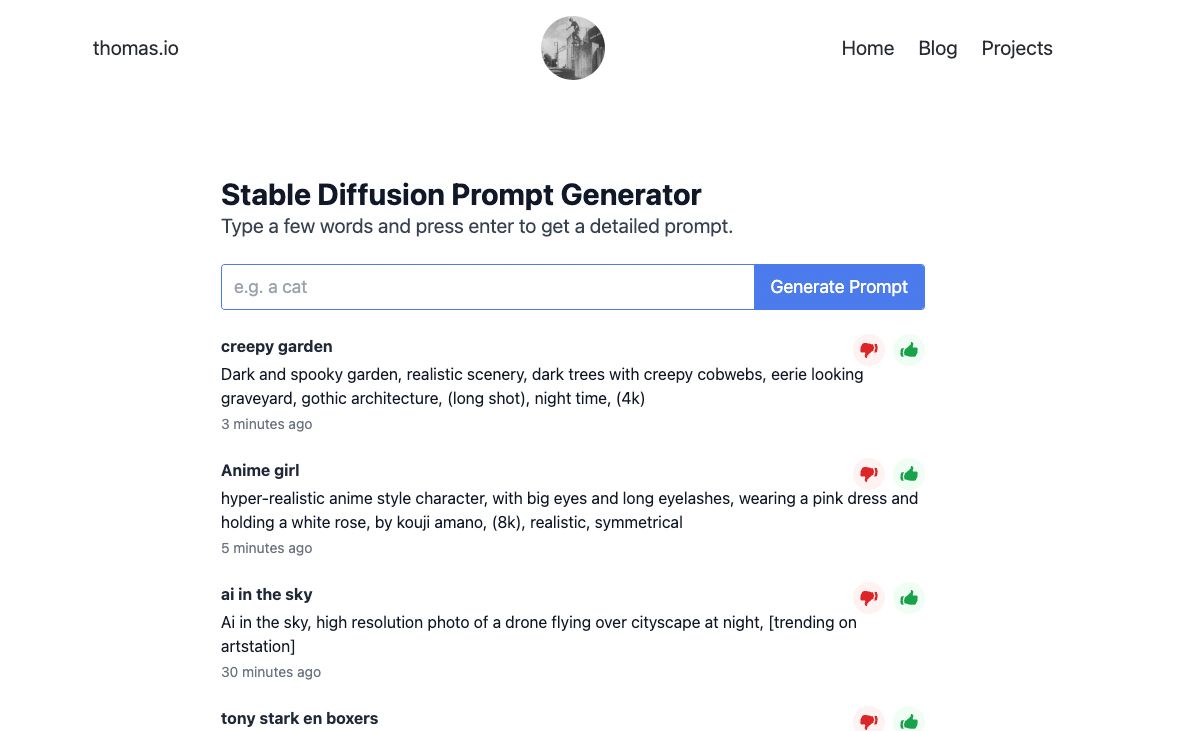
Task: Click the tony stark en boxers heading
Action: 299,718
